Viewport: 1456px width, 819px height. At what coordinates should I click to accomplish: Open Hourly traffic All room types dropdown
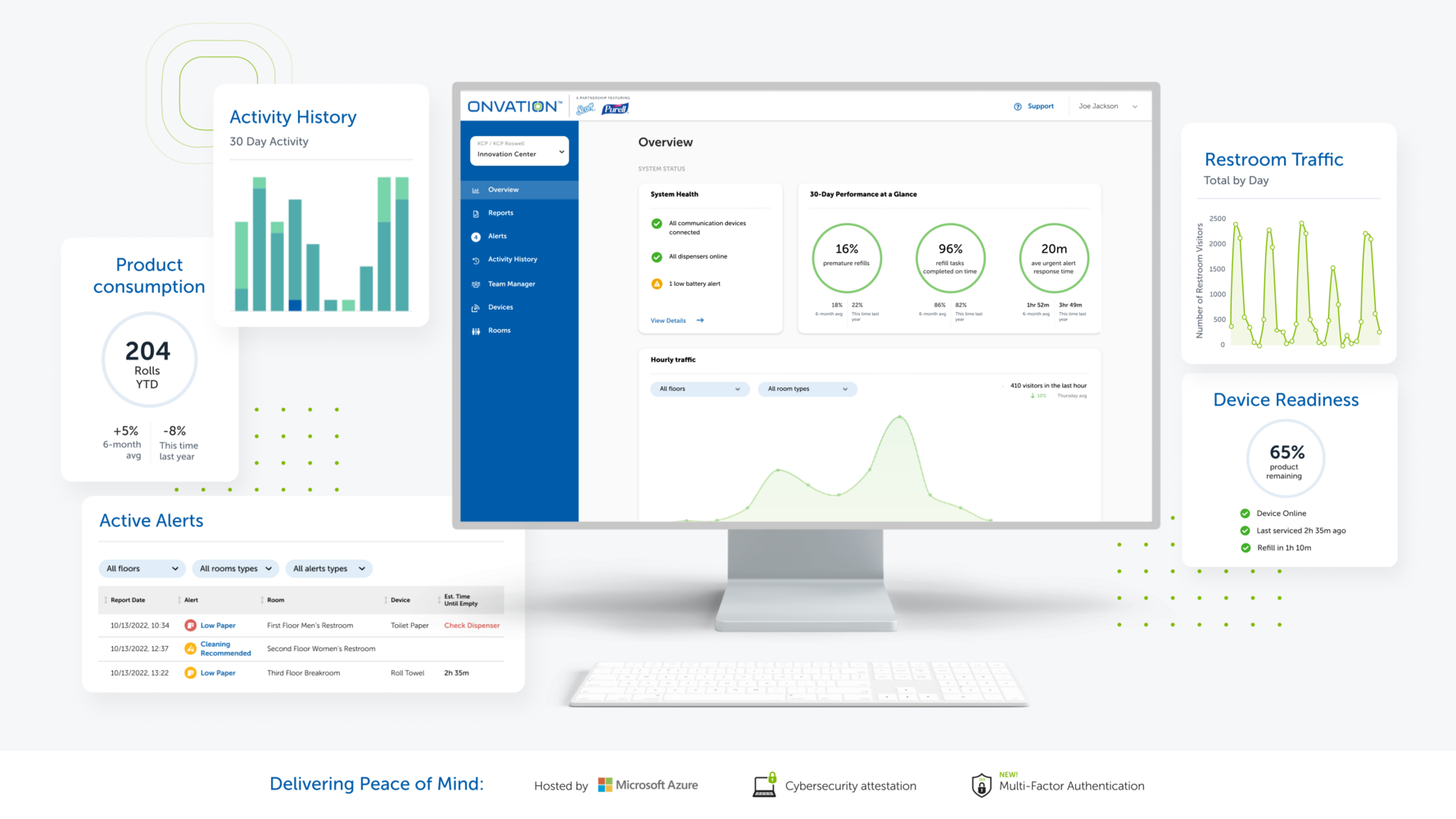[807, 389]
